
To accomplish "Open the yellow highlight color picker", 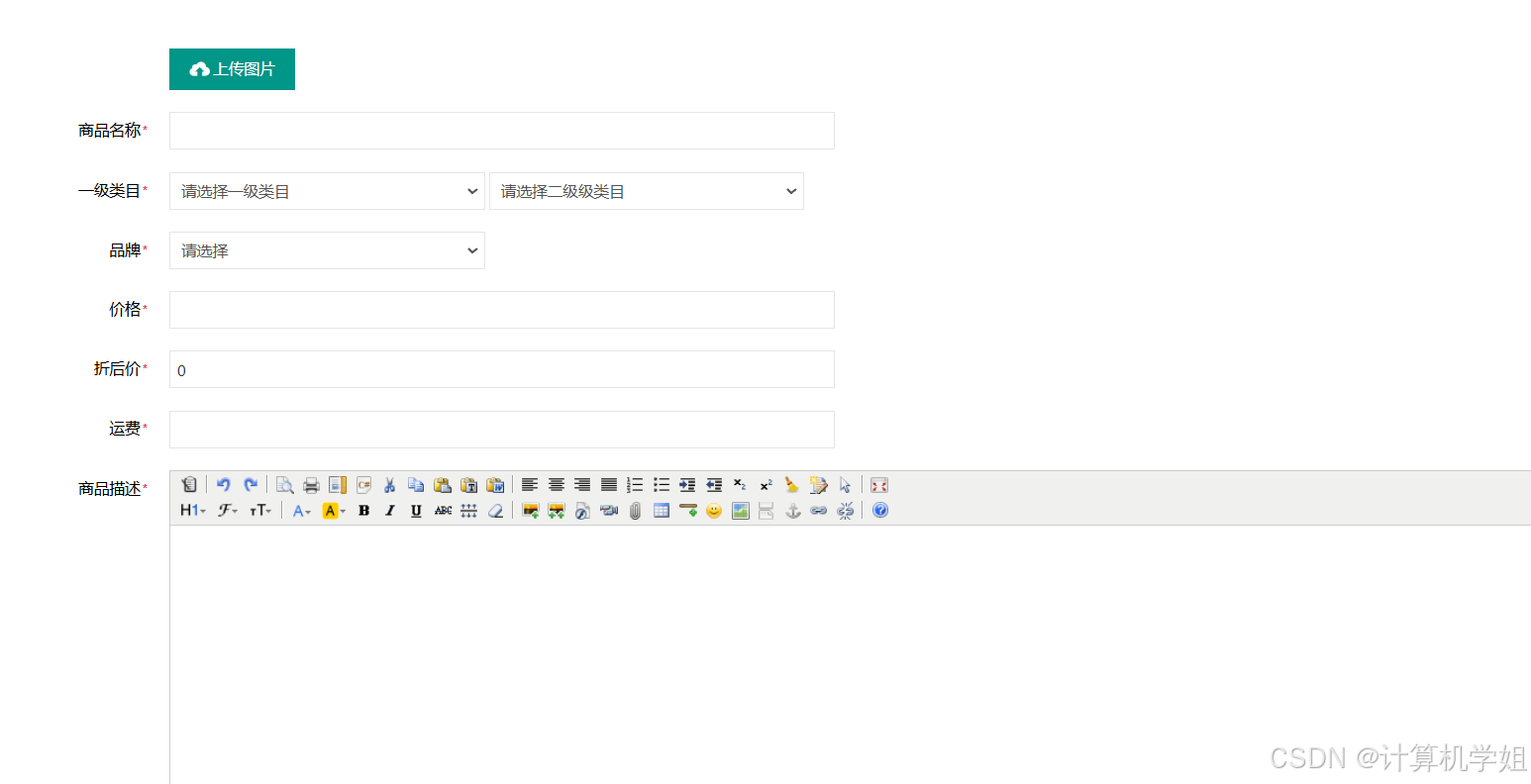I will (x=334, y=511).
